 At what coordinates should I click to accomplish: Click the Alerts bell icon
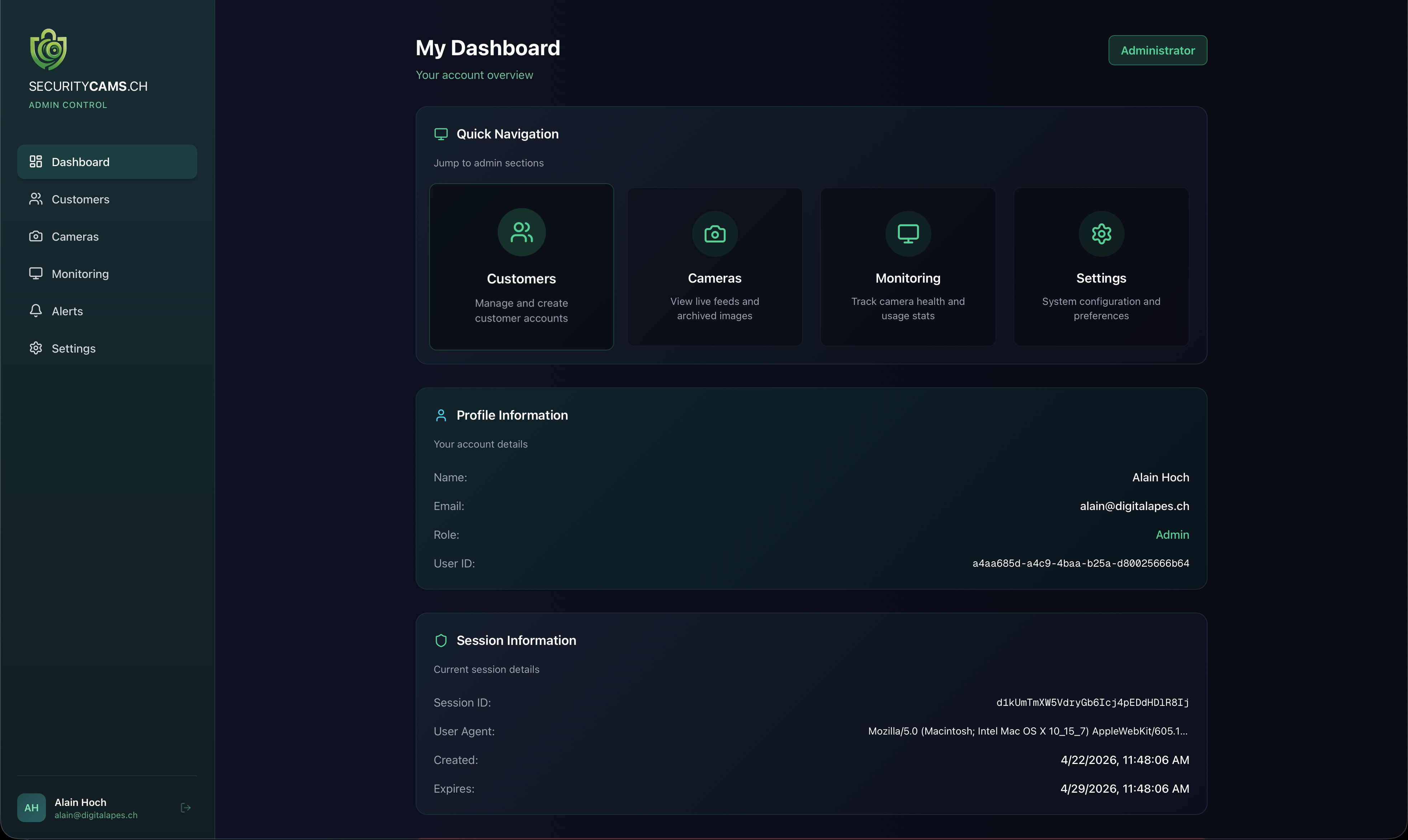(36, 311)
